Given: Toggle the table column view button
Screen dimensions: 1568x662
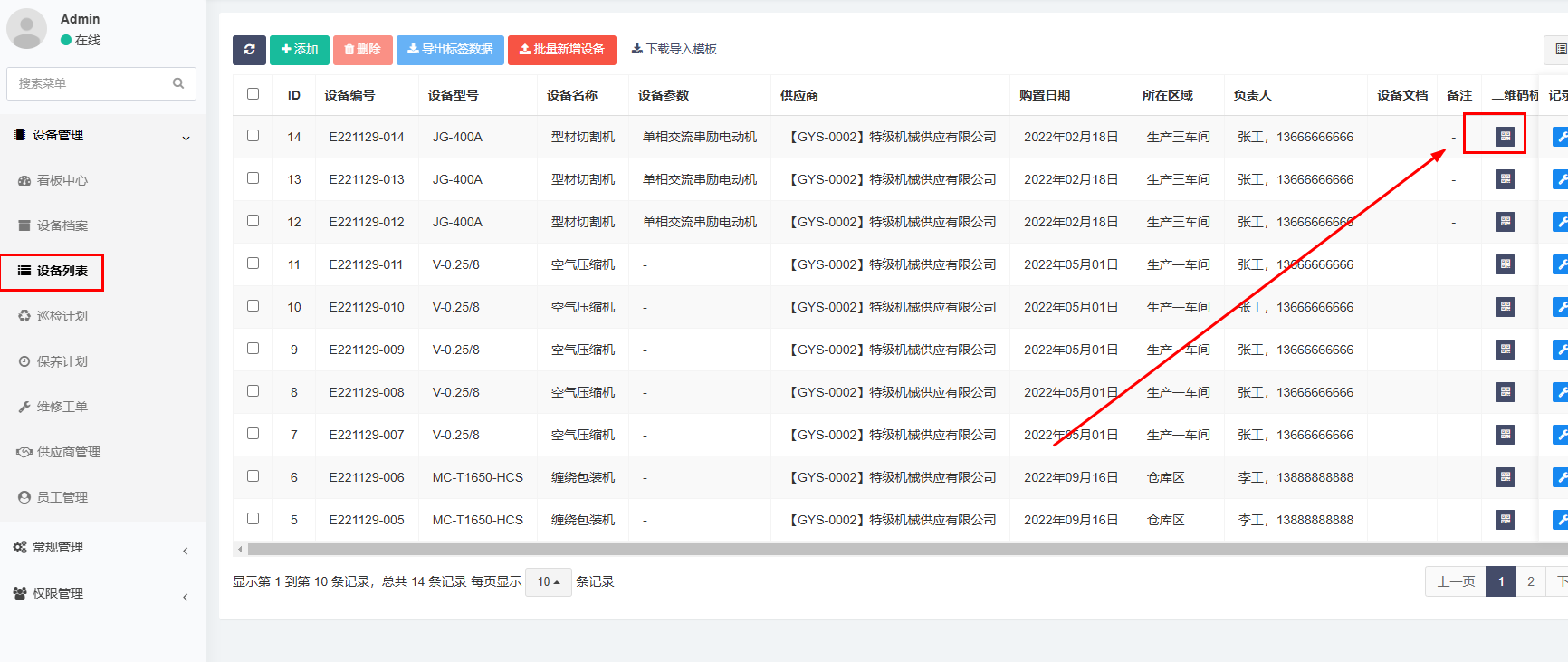Looking at the screenshot, I should tap(1557, 49).
